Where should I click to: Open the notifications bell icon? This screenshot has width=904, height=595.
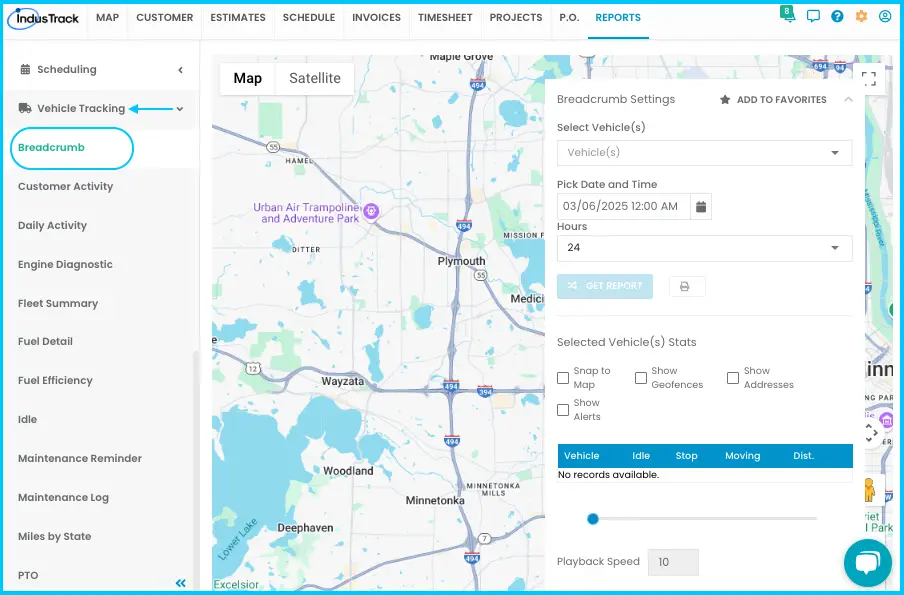coord(788,15)
